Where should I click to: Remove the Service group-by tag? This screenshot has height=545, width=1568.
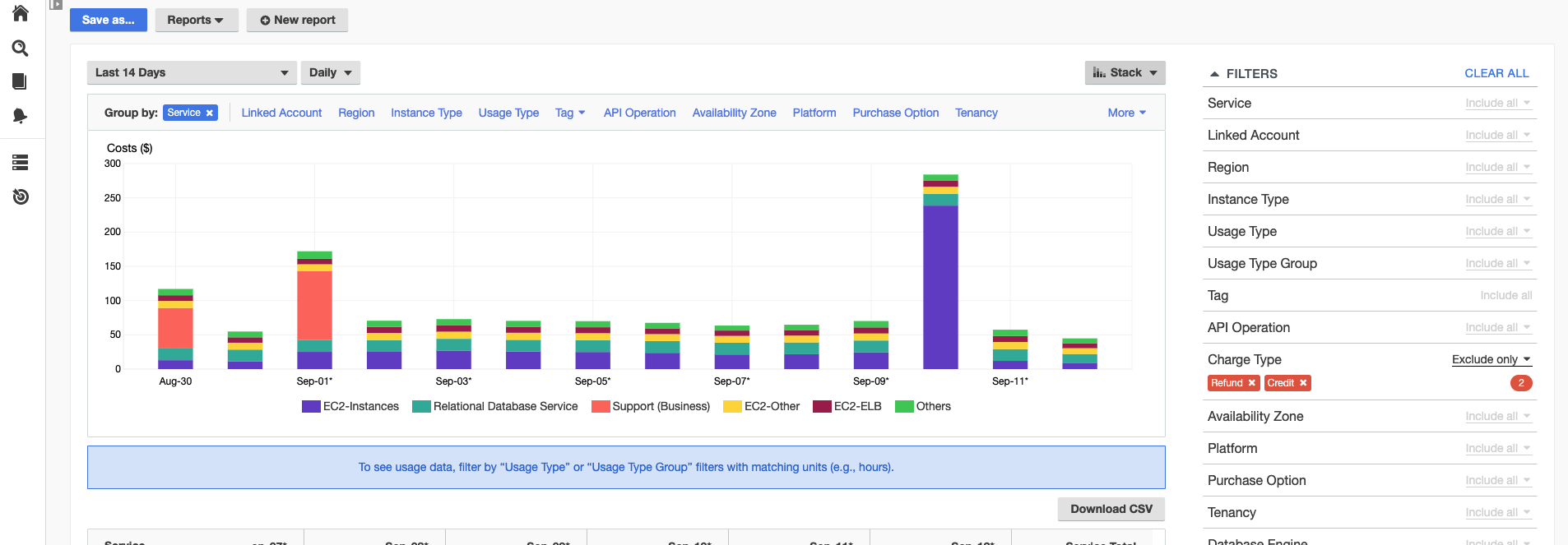coord(210,113)
